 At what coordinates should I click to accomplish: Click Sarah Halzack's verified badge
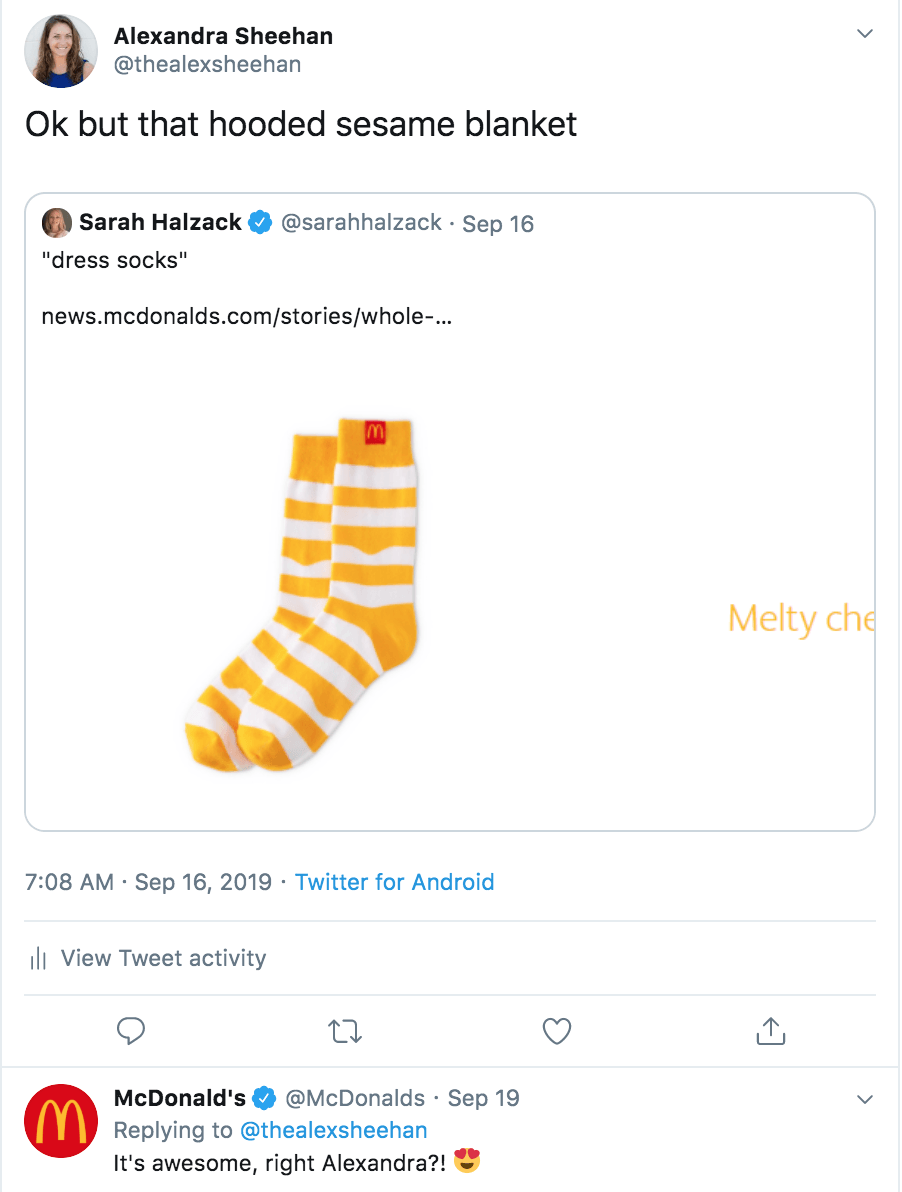tap(260, 223)
